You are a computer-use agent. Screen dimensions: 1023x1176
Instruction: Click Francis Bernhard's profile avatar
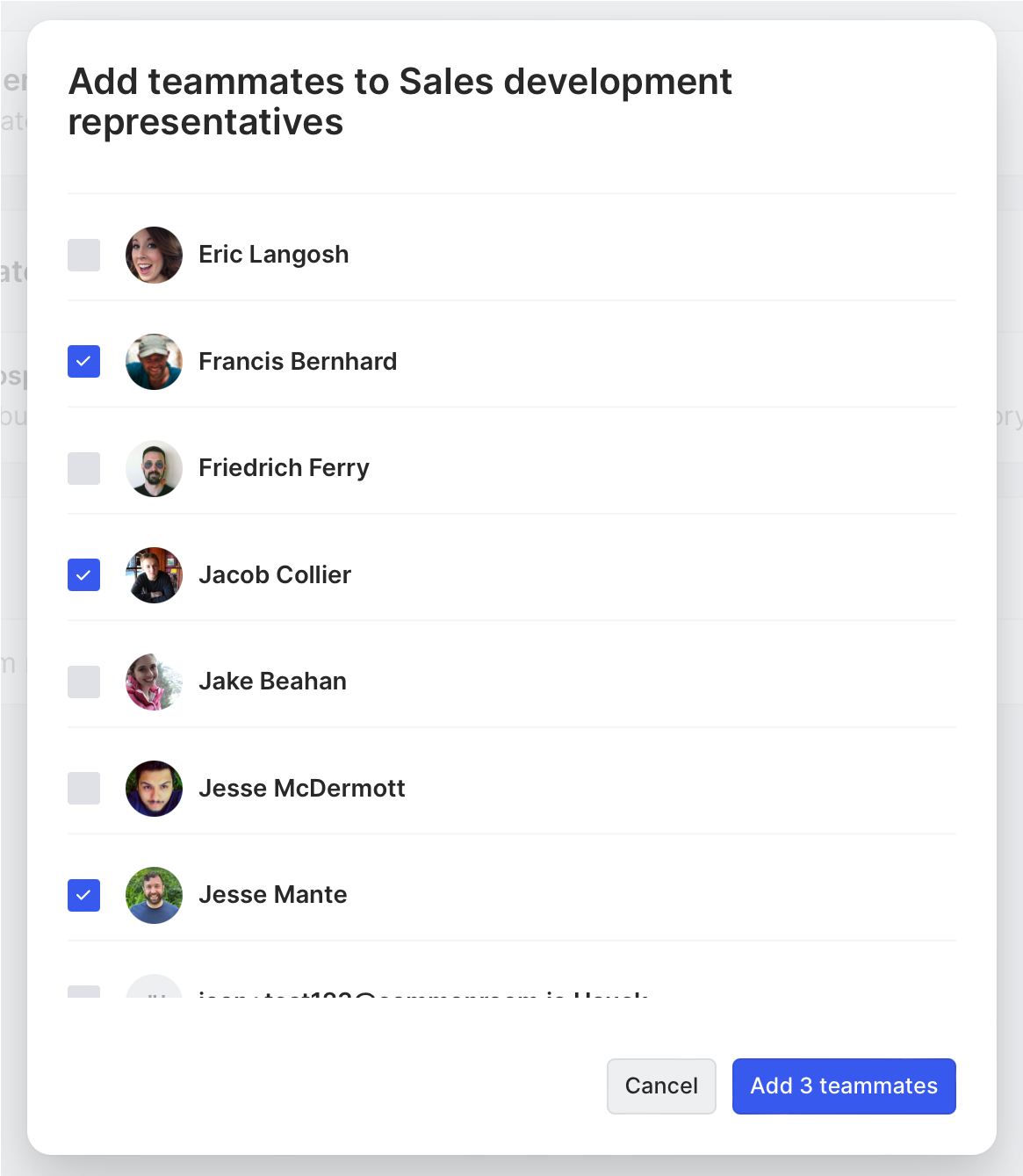tap(154, 361)
